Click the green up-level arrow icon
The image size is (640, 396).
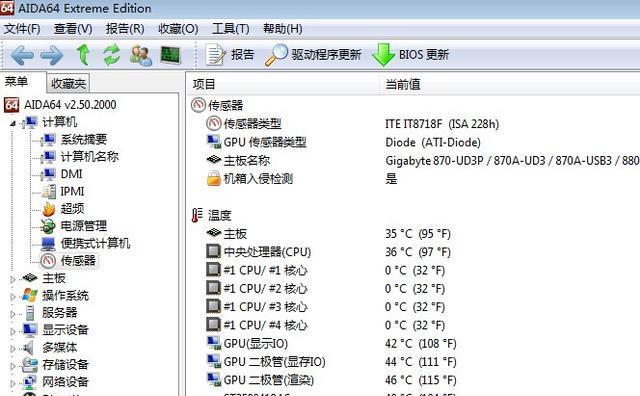coord(83,55)
